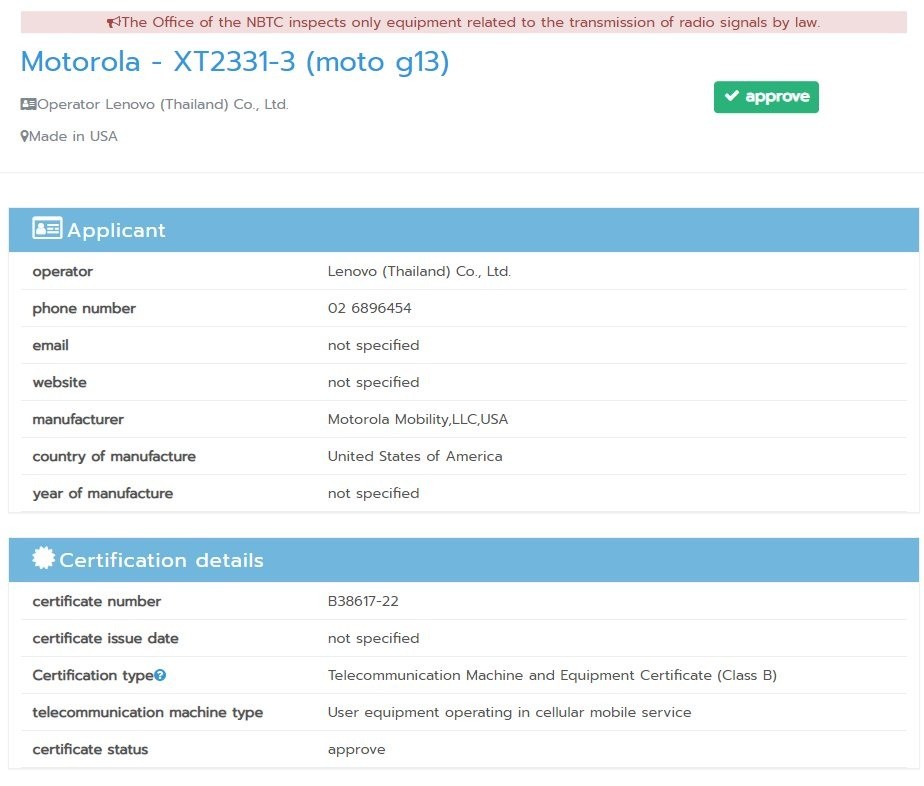Click the map pin icon beside Made in USA
This screenshot has width=924, height=786.
pos(24,136)
